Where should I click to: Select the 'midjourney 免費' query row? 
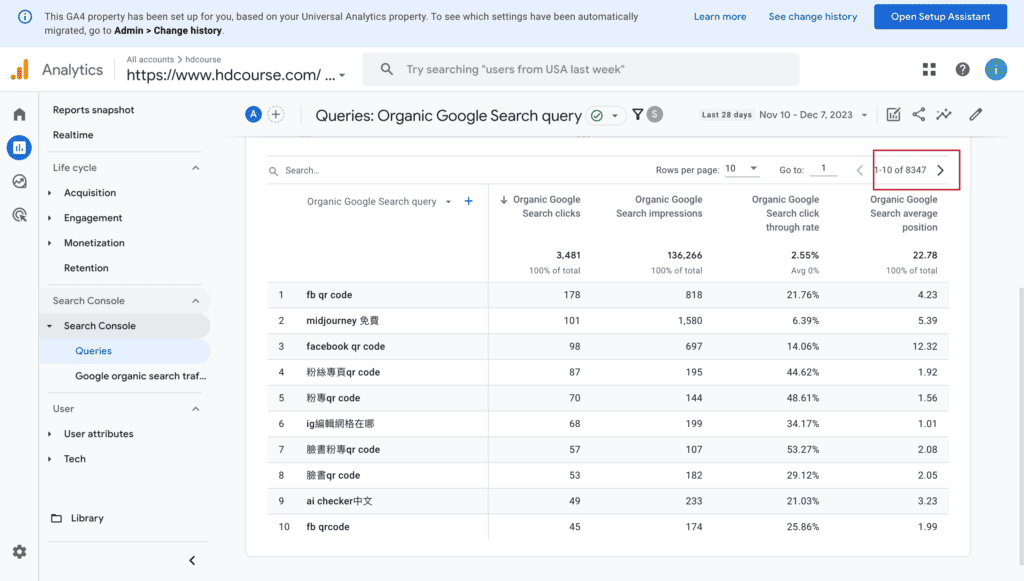[607, 321]
